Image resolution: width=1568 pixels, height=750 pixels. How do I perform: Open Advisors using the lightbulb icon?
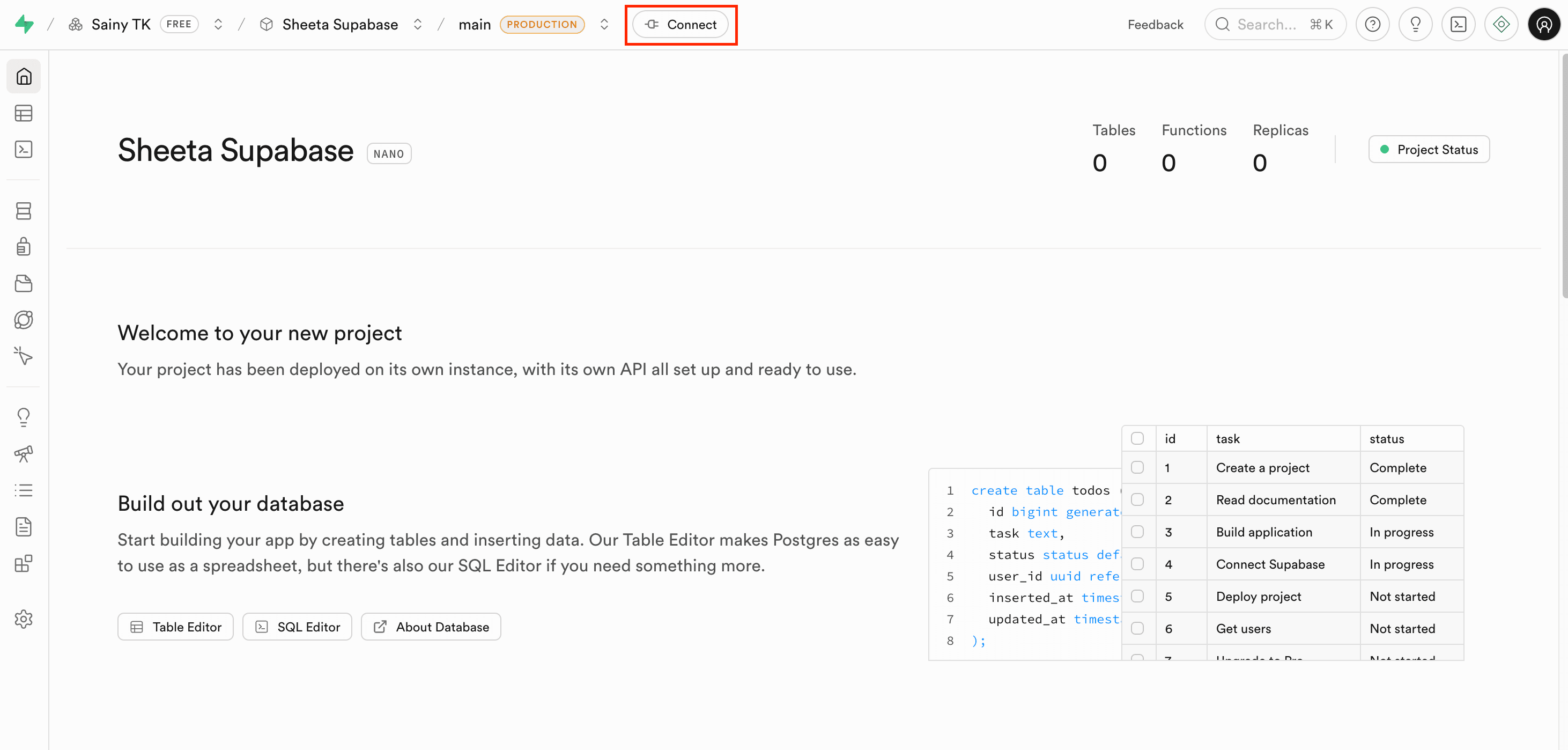tap(23, 416)
